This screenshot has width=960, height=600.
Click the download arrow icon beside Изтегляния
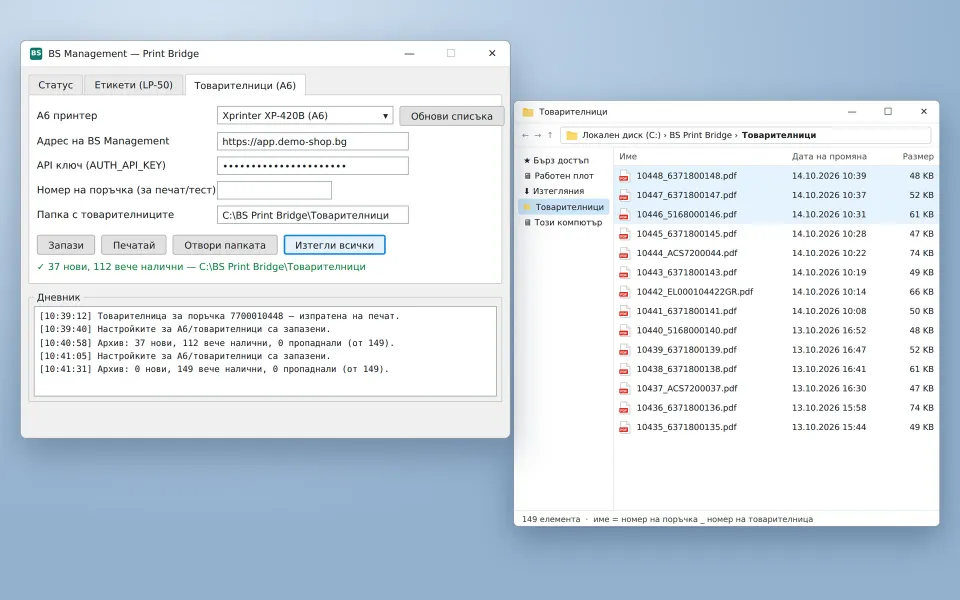click(527, 191)
